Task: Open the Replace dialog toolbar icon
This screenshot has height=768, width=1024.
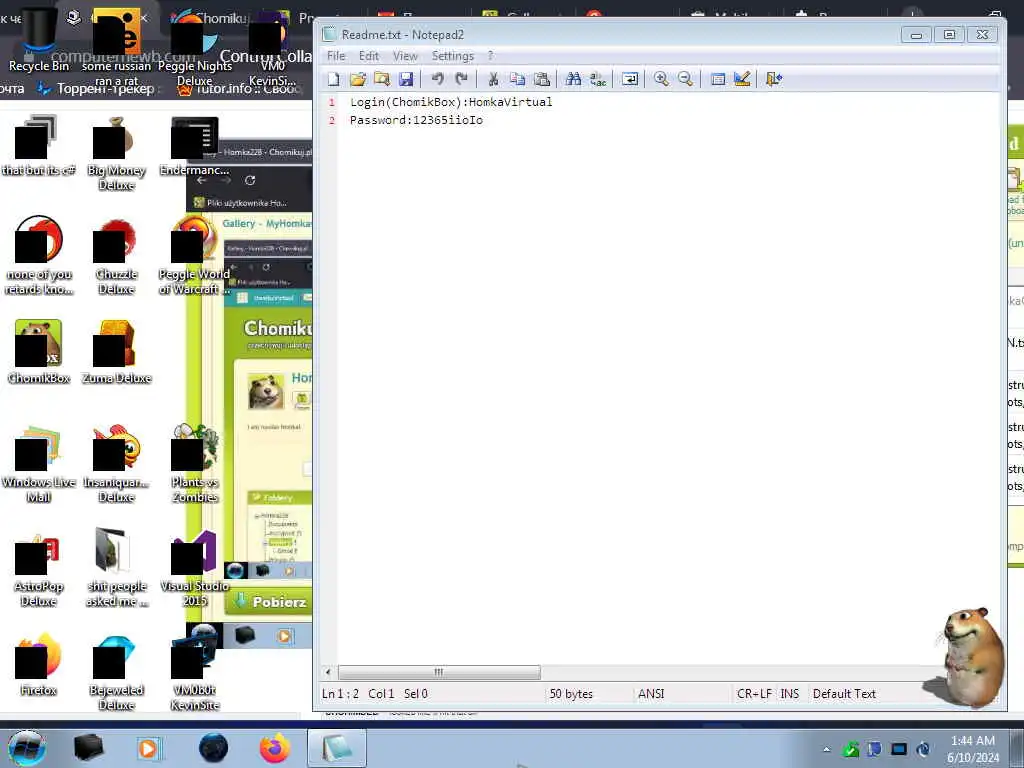Action: [598, 80]
